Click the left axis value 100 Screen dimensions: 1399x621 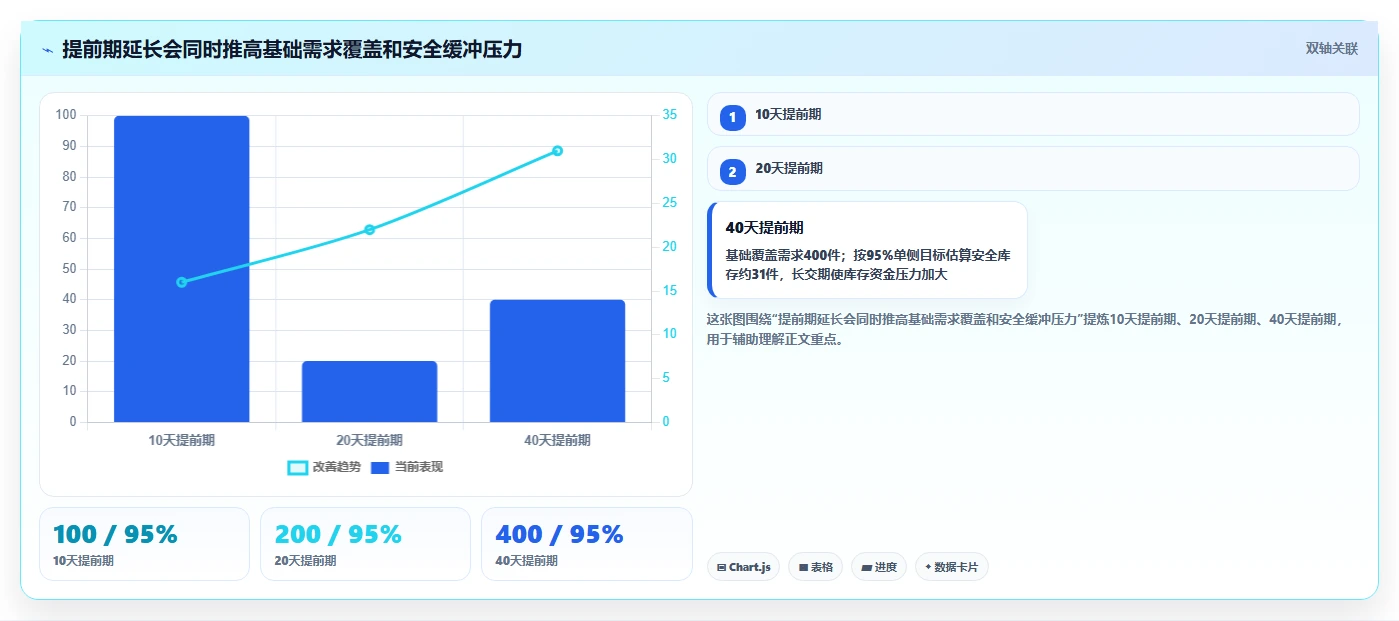click(x=66, y=115)
